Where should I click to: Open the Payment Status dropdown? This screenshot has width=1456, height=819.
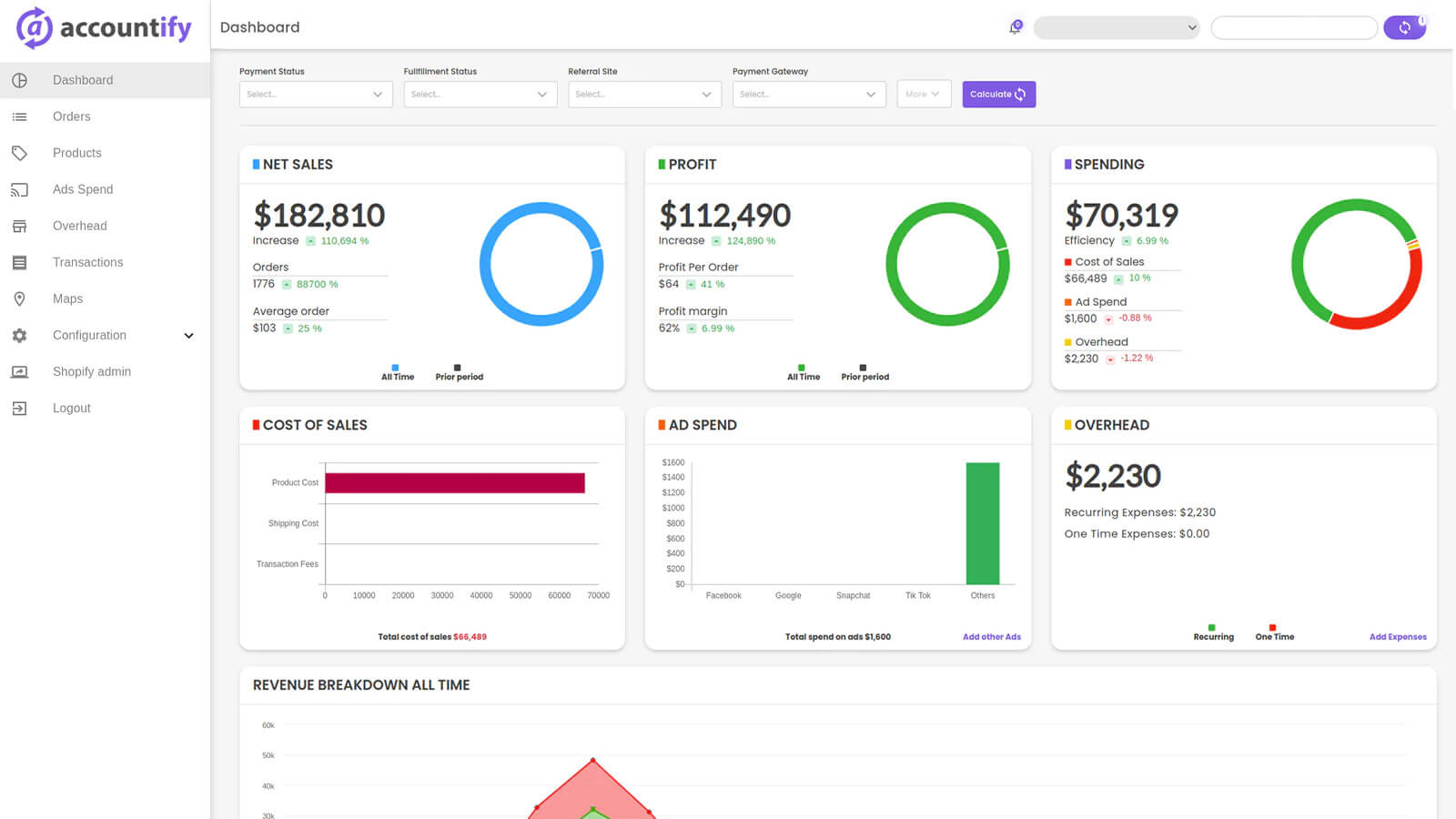click(x=315, y=94)
